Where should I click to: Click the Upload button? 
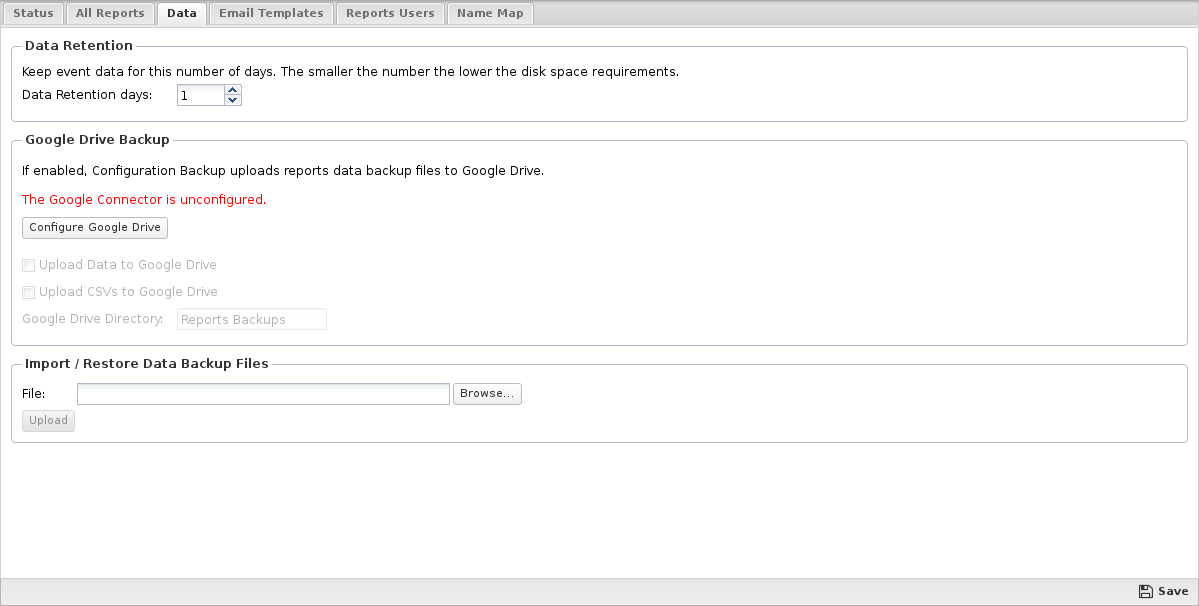tap(48, 420)
